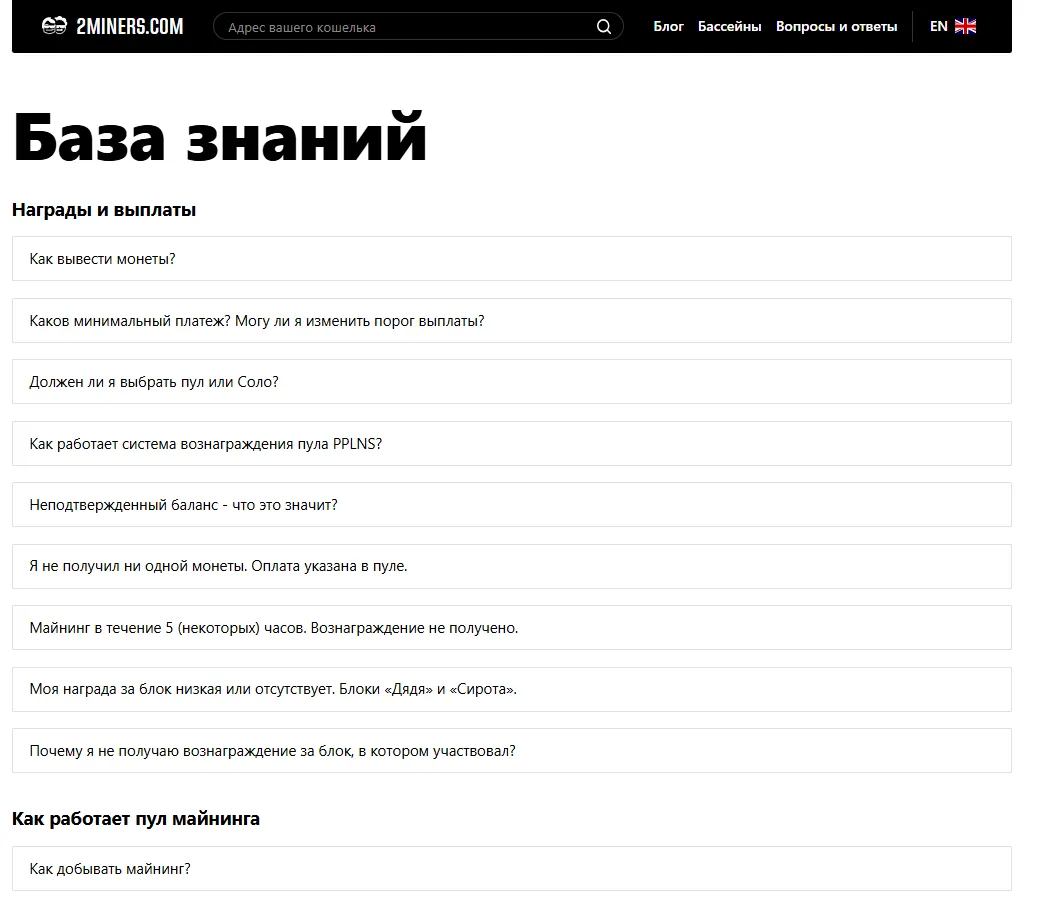Expand 'Как добывать майнинг?' question
This screenshot has width=1043, height=898.
[512, 869]
